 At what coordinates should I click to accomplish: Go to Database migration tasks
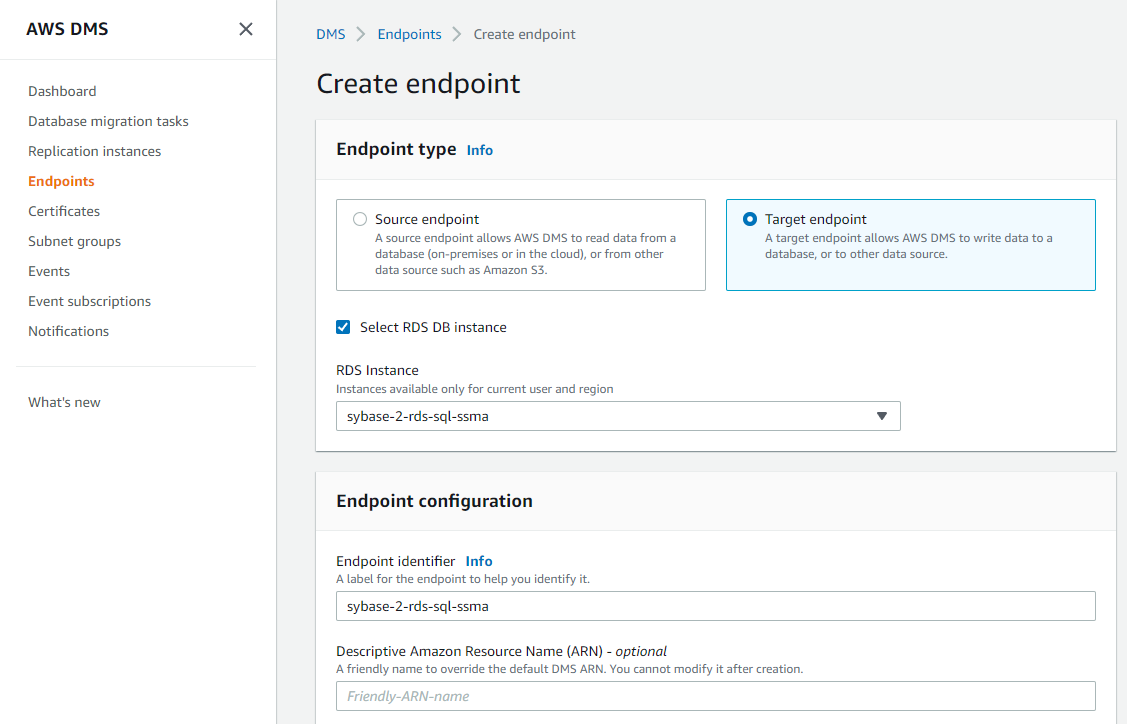pos(108,121)
